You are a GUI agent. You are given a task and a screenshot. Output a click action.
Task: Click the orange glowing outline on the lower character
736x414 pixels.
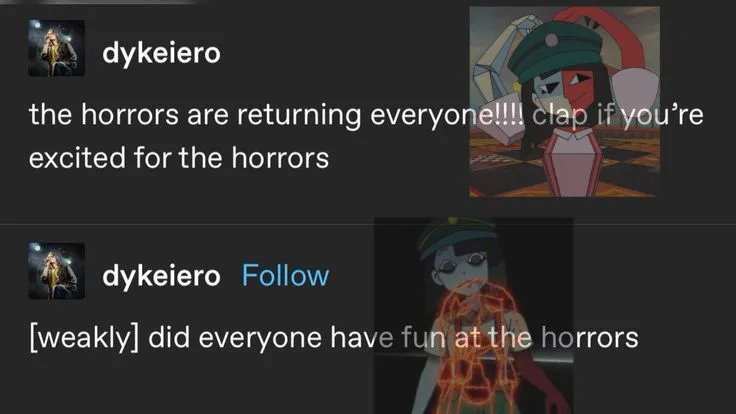474,347
